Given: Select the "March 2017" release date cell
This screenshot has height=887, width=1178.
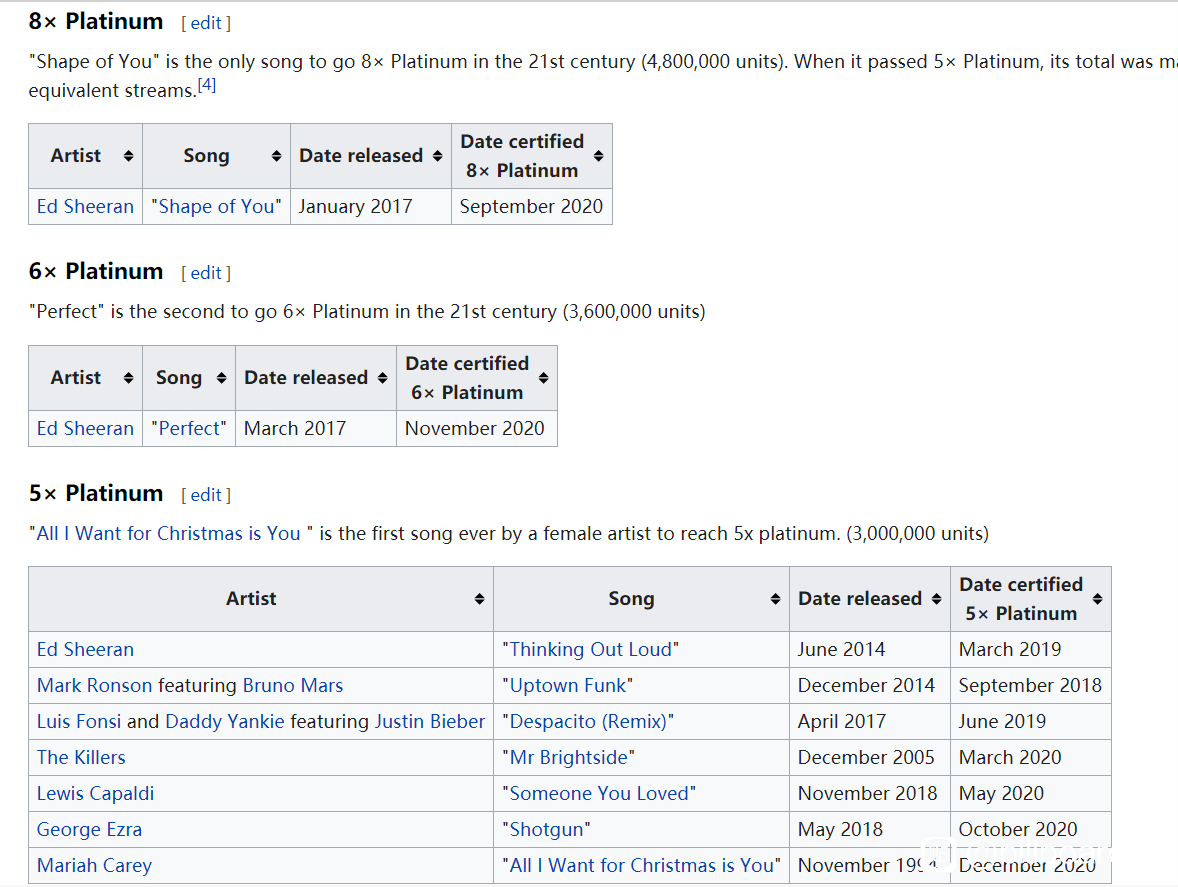Looking at the screenshot, I should pos(316,428).
